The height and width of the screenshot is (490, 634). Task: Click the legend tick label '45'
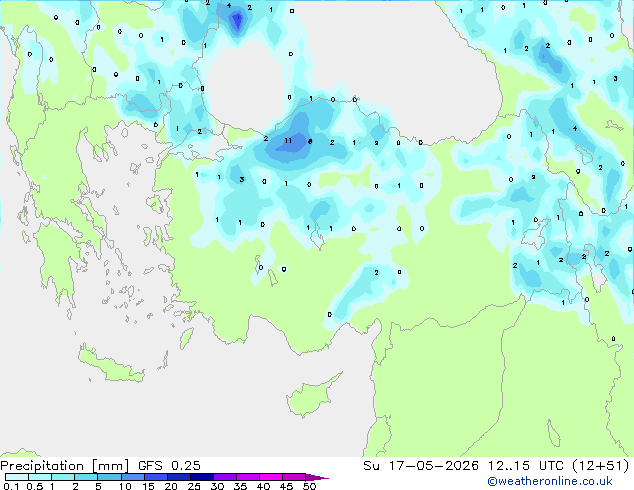(286, 486)
